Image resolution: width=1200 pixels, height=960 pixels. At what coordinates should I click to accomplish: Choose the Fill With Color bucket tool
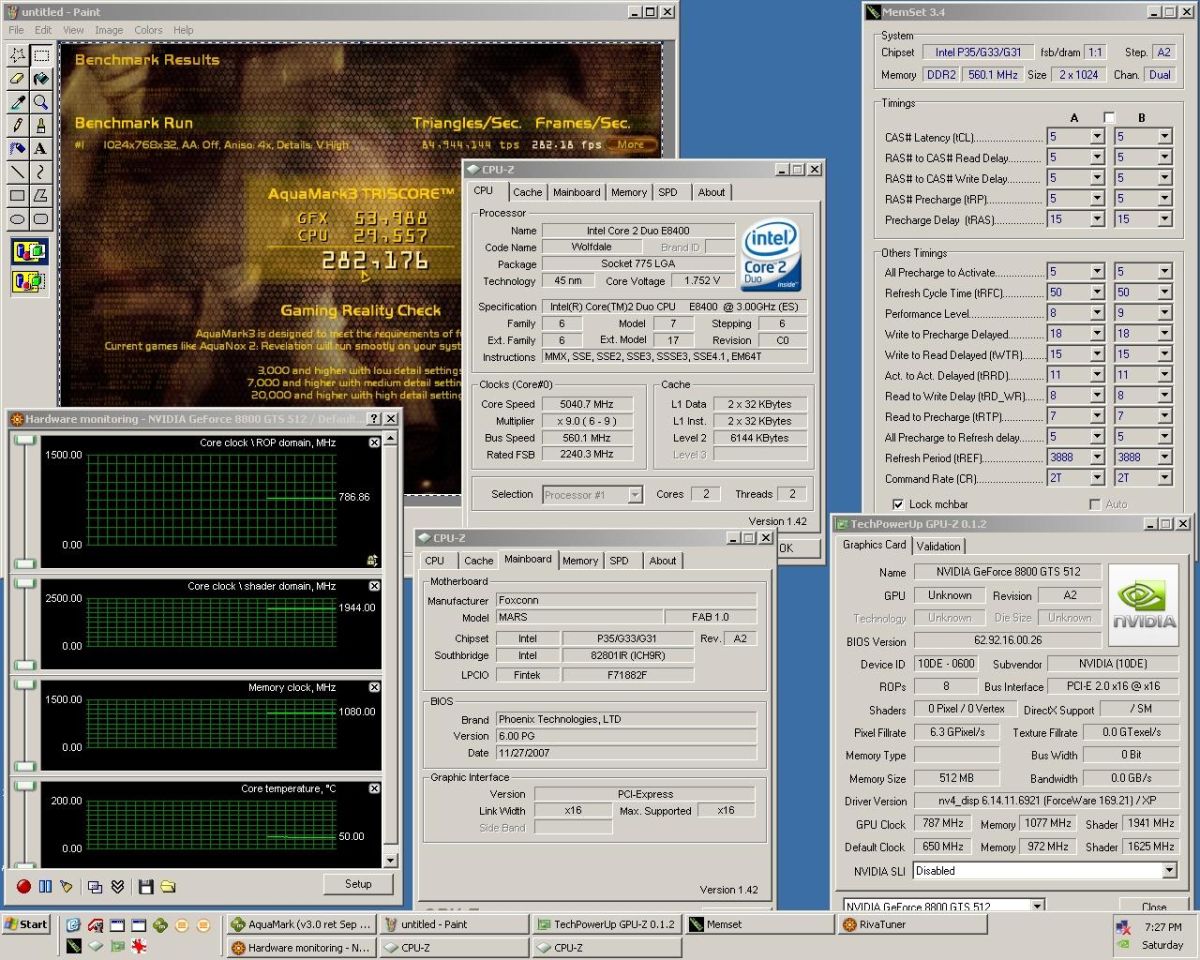click(41, 78)
